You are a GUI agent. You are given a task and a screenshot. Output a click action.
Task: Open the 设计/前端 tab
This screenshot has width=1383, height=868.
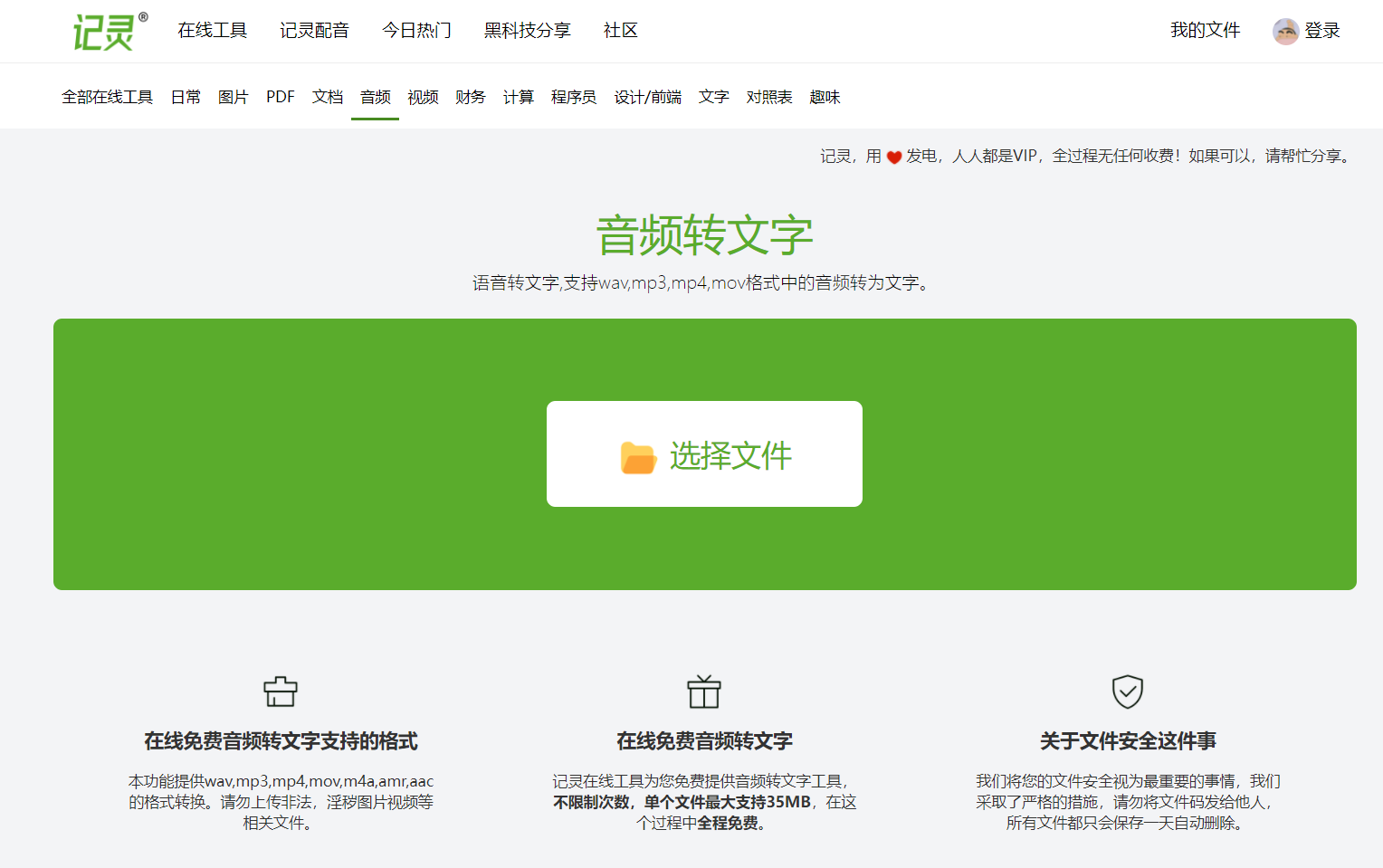click(648, 97)
